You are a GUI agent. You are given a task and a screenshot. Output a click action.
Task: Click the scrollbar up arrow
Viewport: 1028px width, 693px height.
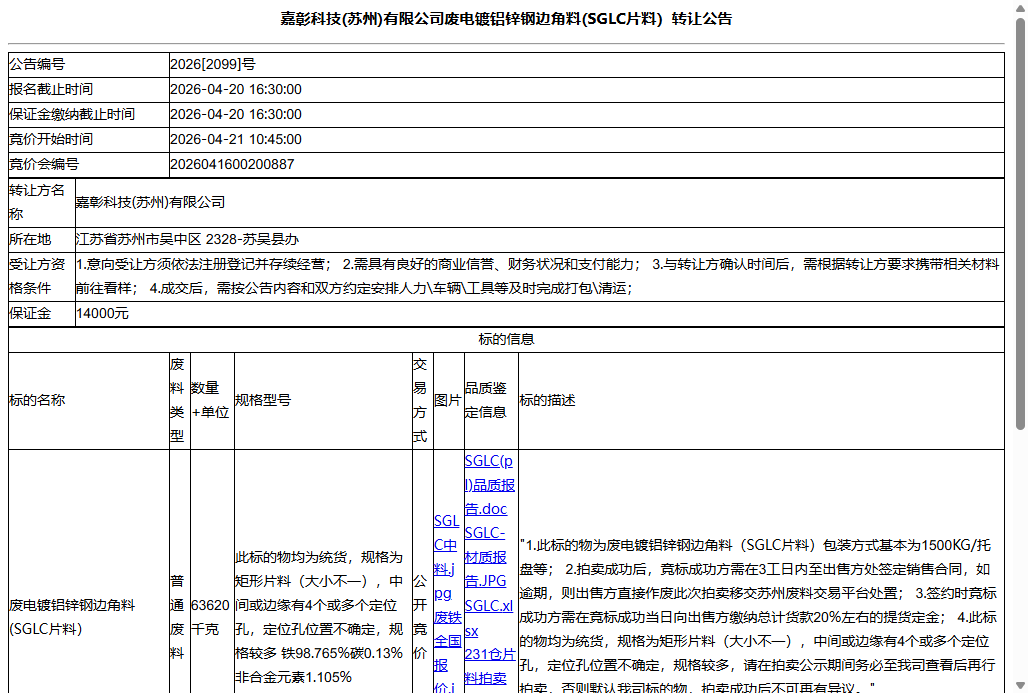click(1020, 7)
